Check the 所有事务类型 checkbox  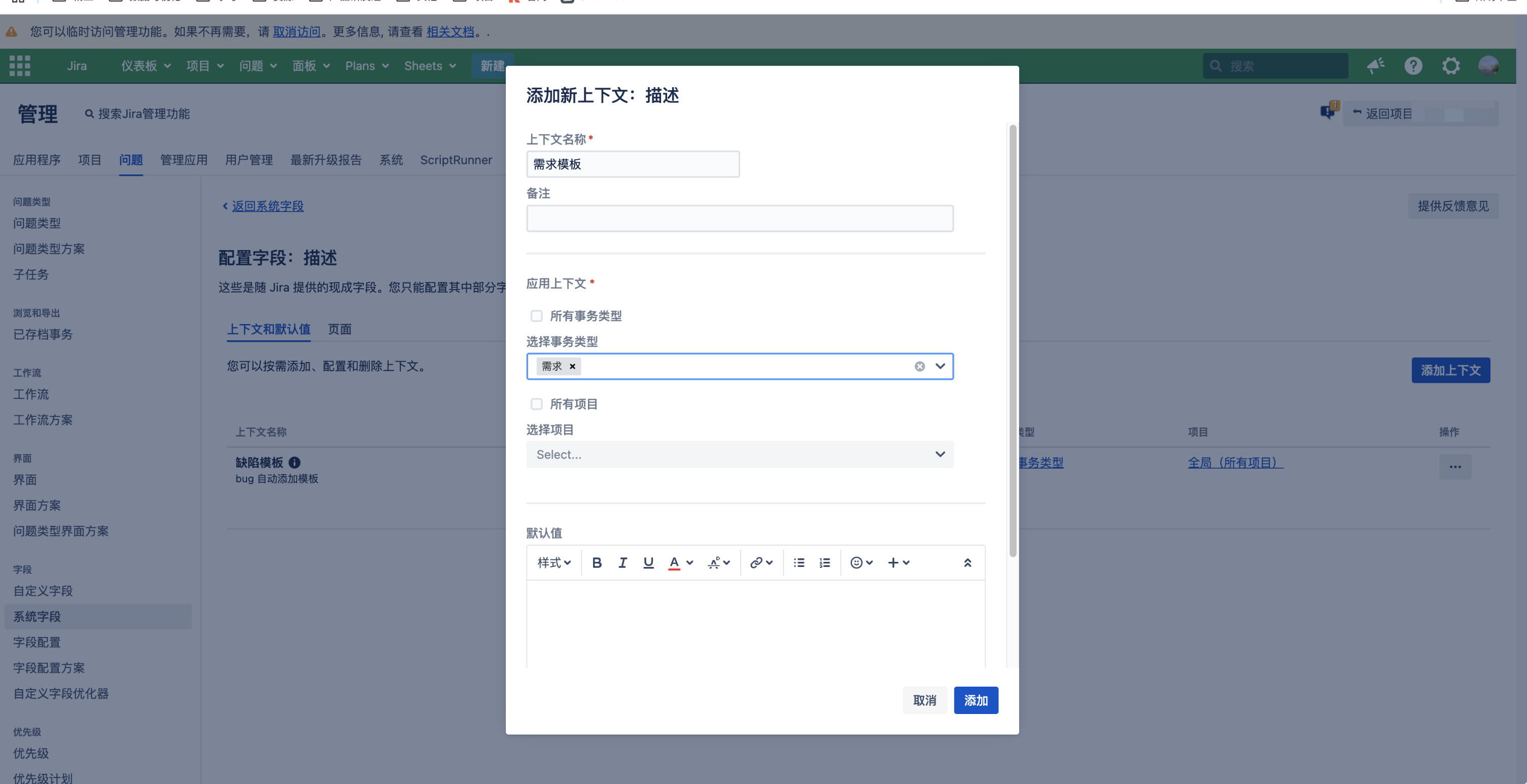(536, 316)
